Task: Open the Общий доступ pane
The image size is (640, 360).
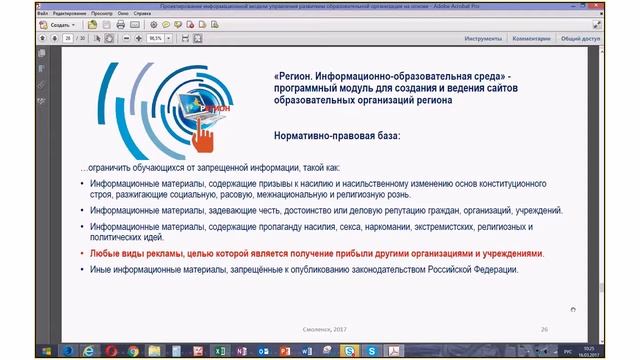Action: (580, 38)
